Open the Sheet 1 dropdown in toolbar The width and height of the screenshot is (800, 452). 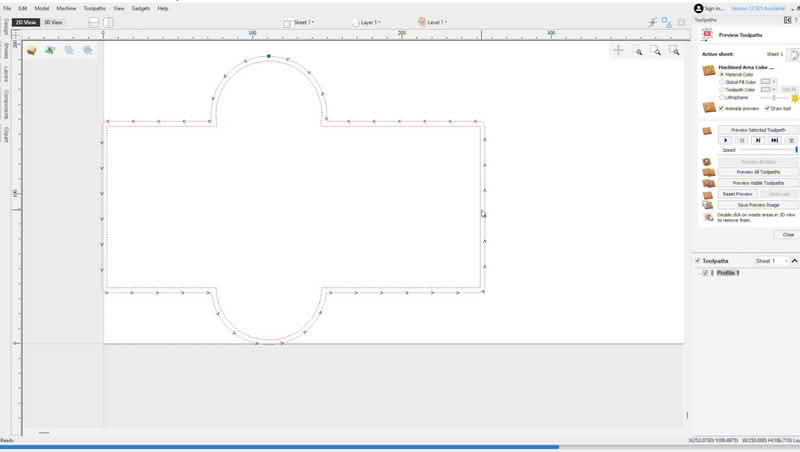click(299, 22)
